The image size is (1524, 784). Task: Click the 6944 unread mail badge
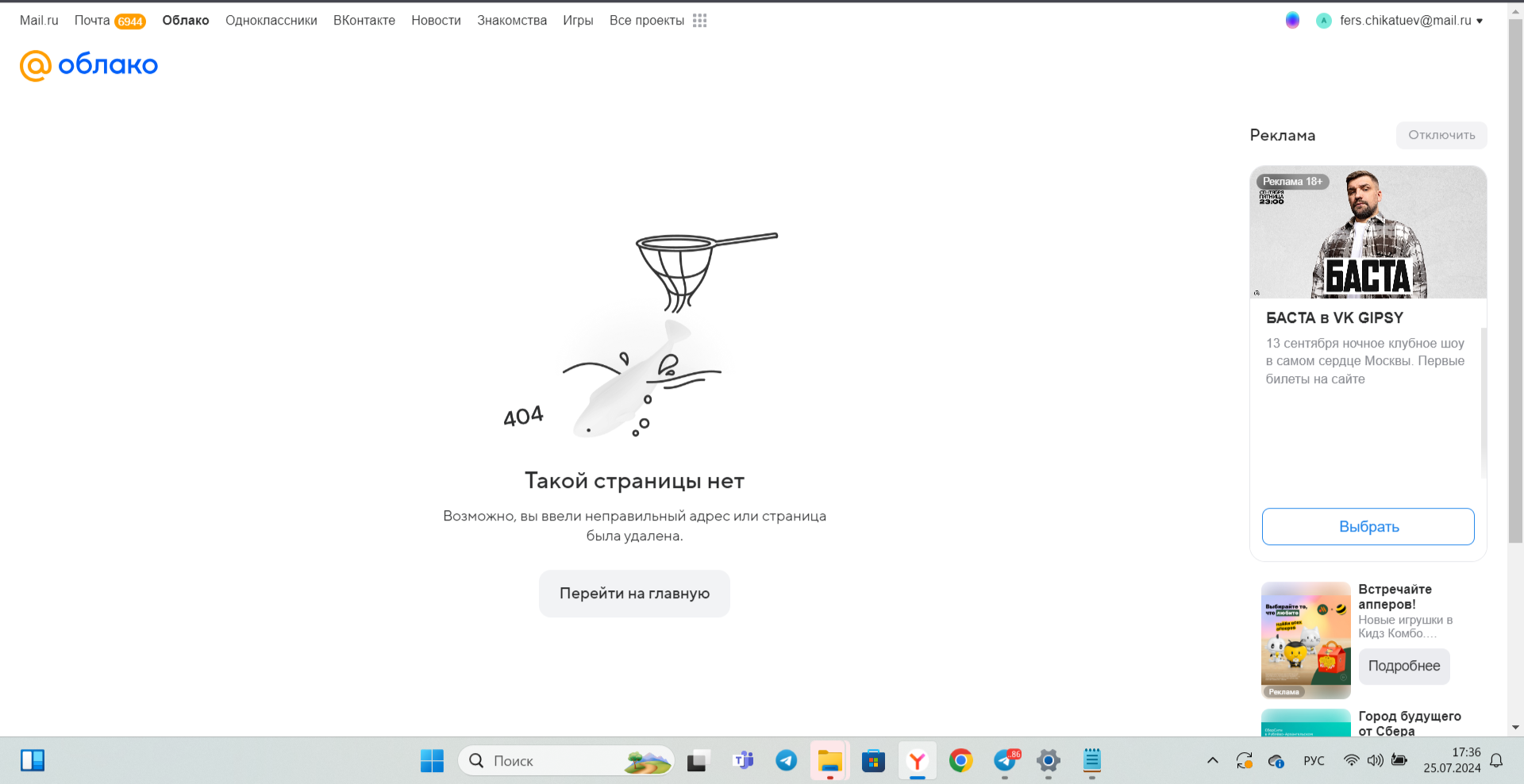[x=130, y=21]
